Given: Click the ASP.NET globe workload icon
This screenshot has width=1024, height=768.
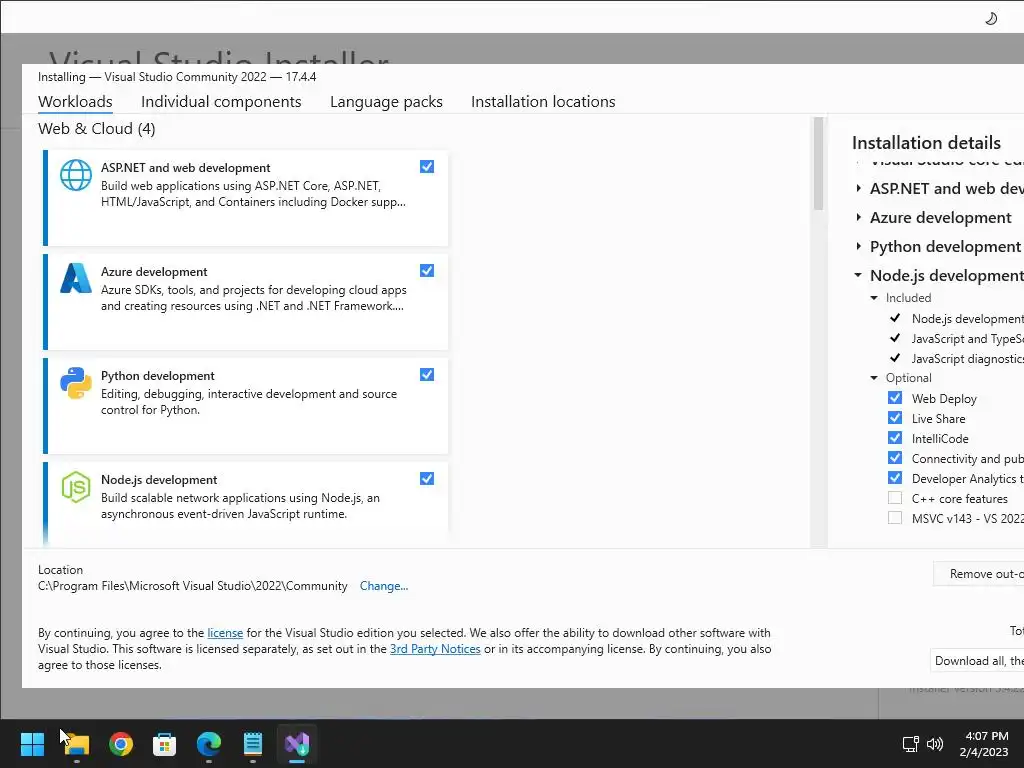Looking at the screenshot, I should pyautogui.click(x=76, y=175).
